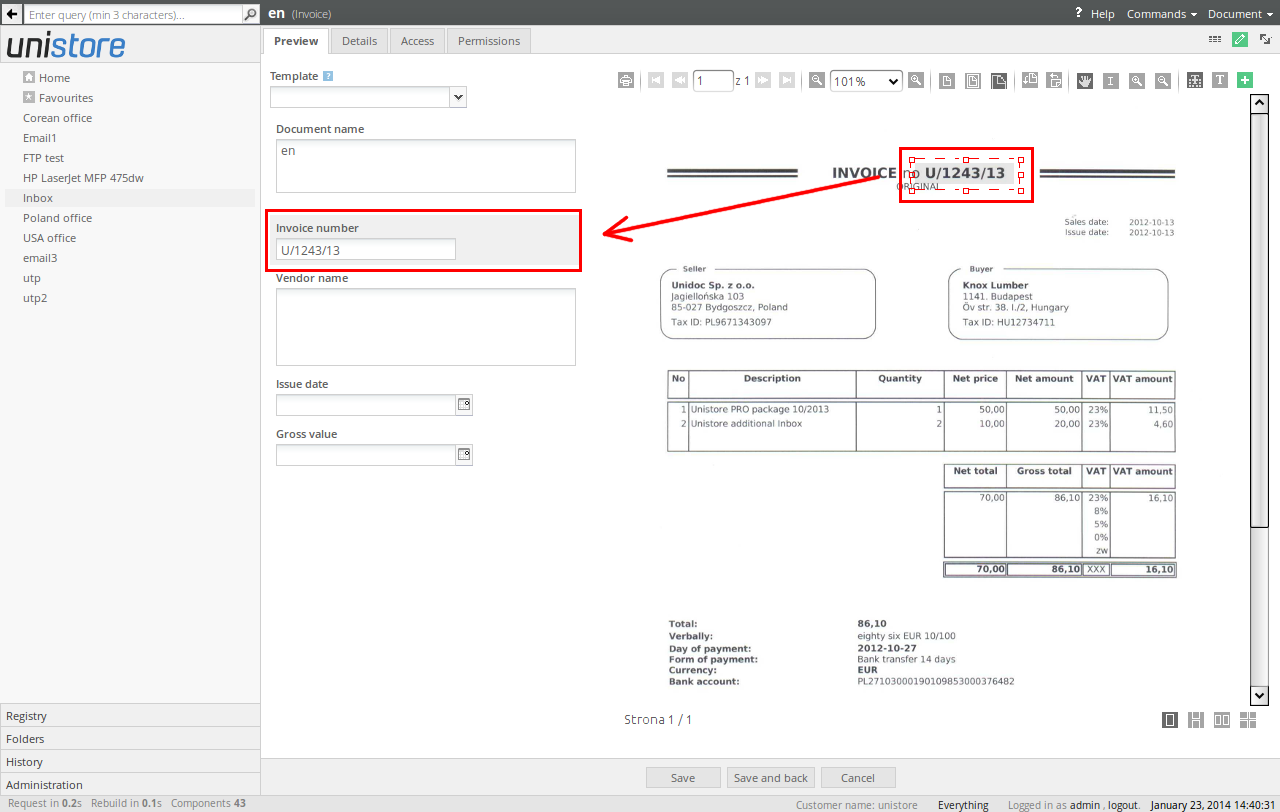Image resolution: width=1280 pixels, height=812 pixels.
Task: Go to previous page in viewer
Action: [680, 81]
